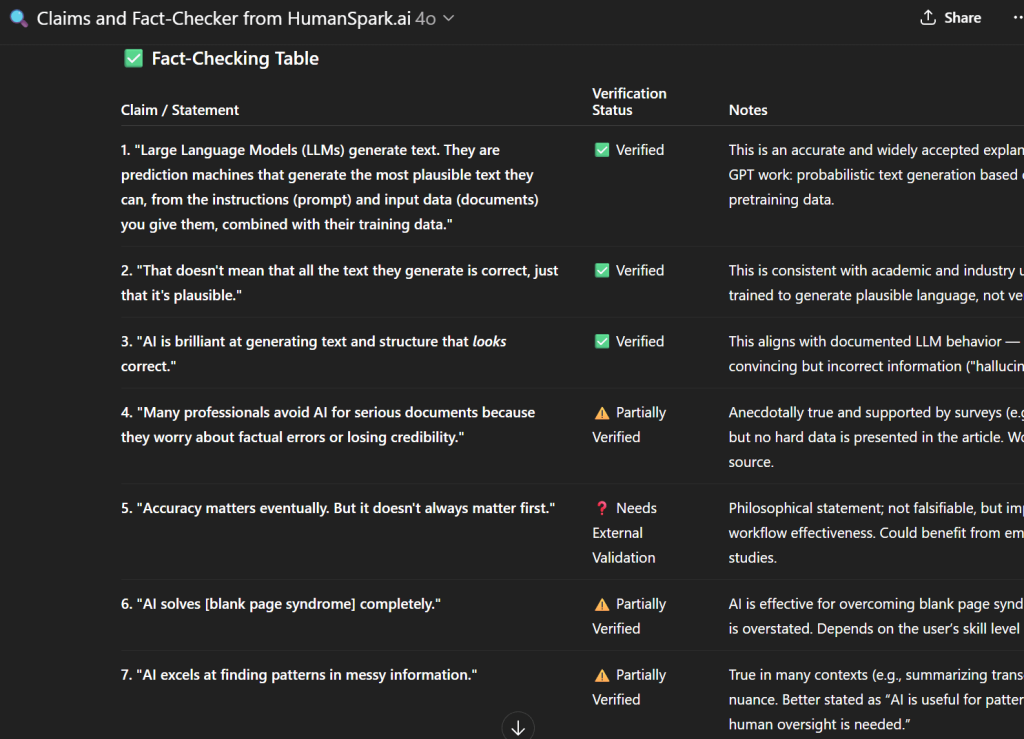Image resolution: width=1024 pixels, height=739 pixels.
Task: Click the warning triangle icon on claim 4
Action: (x=603, y=411)
